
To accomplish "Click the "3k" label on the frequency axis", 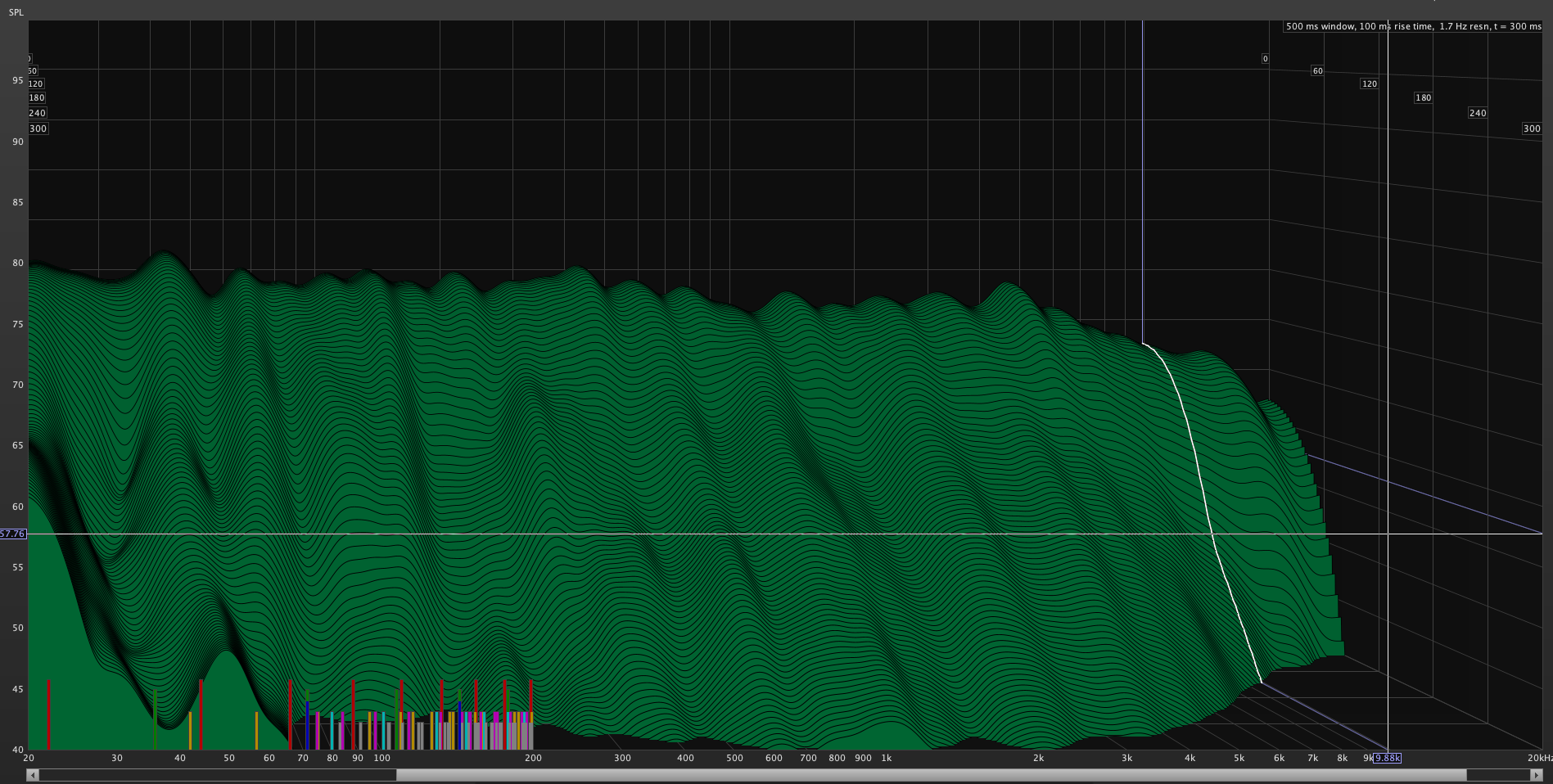I will coord(1127,758).
